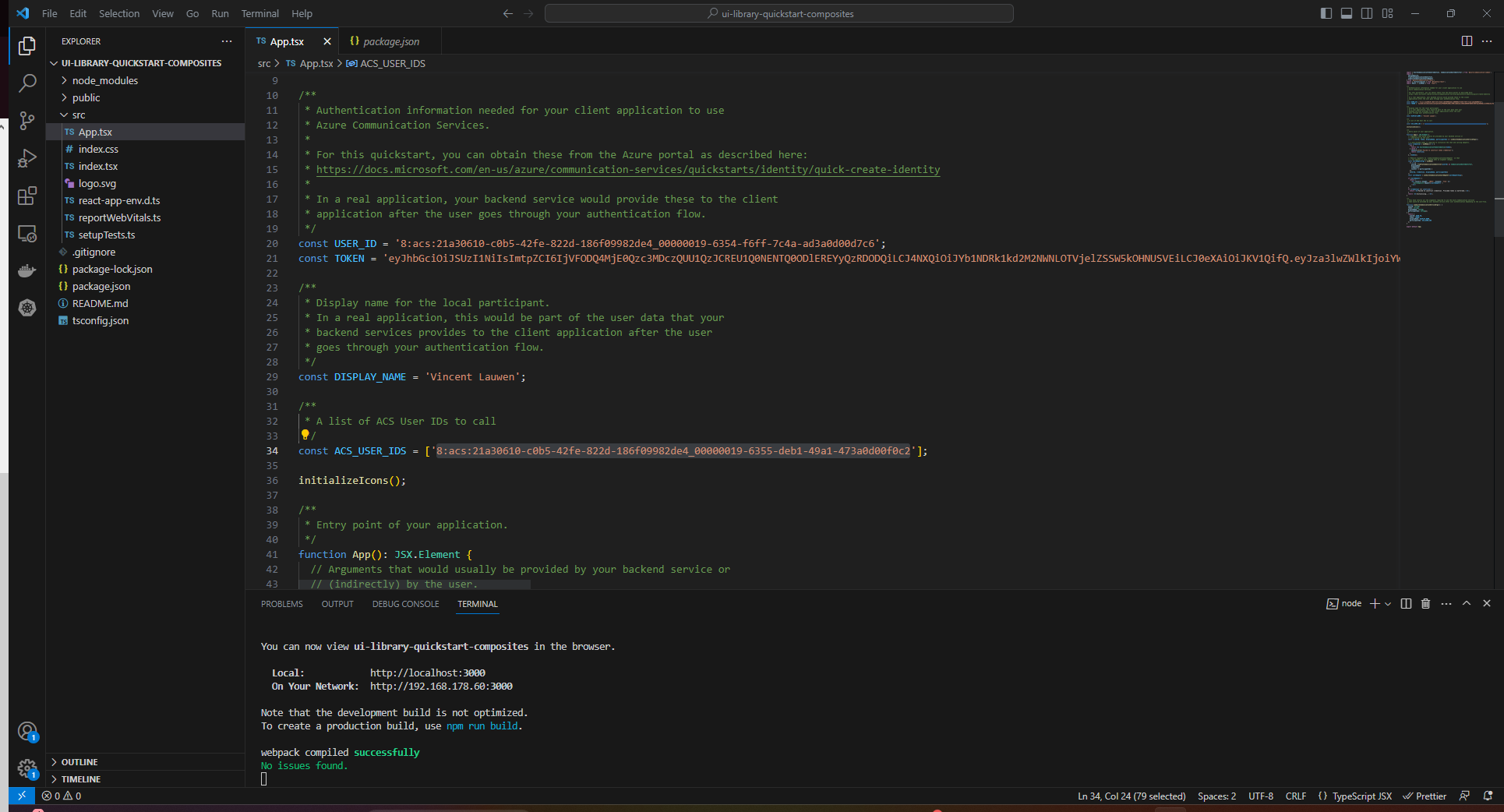Open the docs.microsoft.com quick-create-identity link

click(x=628, y=169)
